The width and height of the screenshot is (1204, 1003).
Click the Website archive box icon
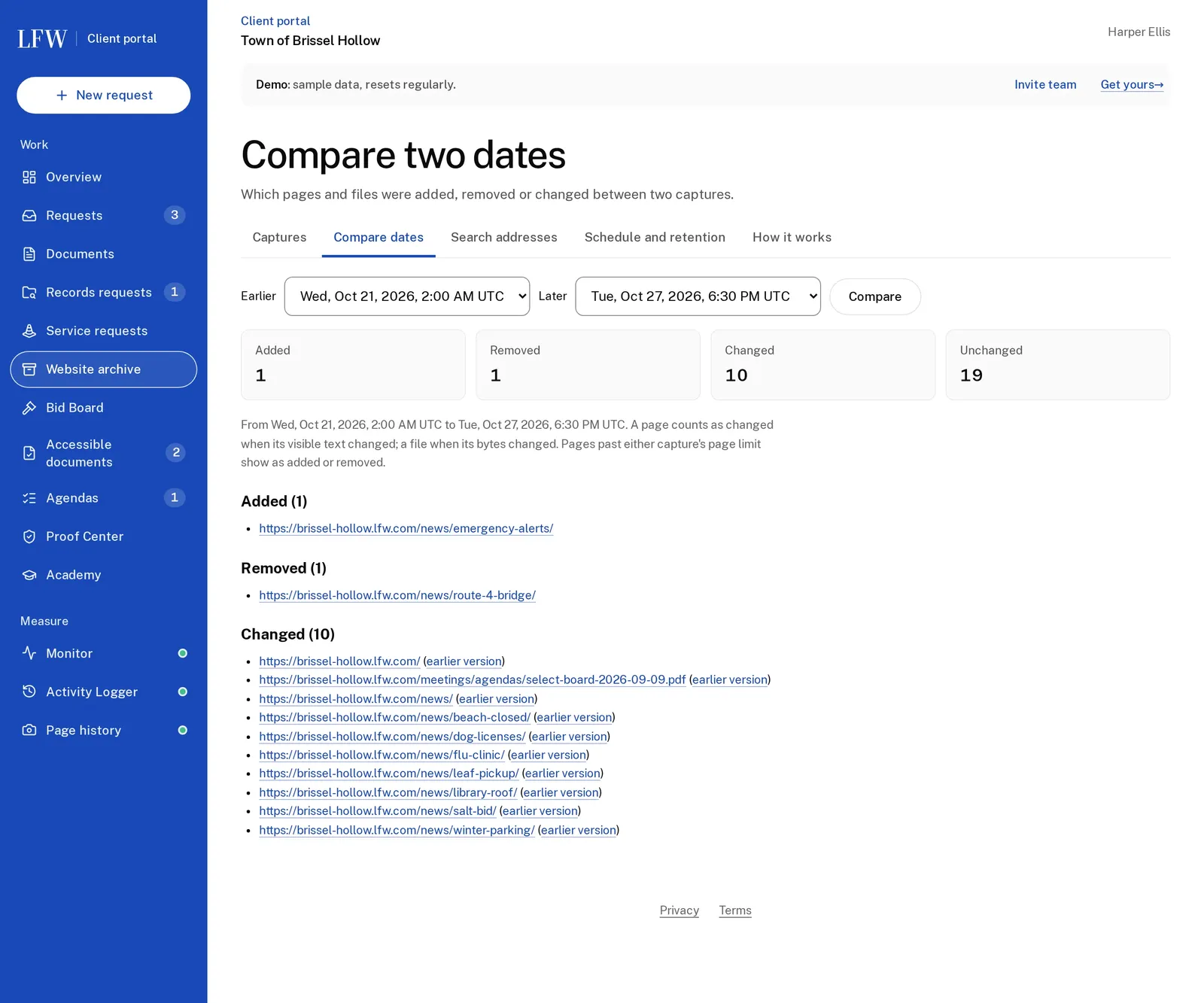29,369
